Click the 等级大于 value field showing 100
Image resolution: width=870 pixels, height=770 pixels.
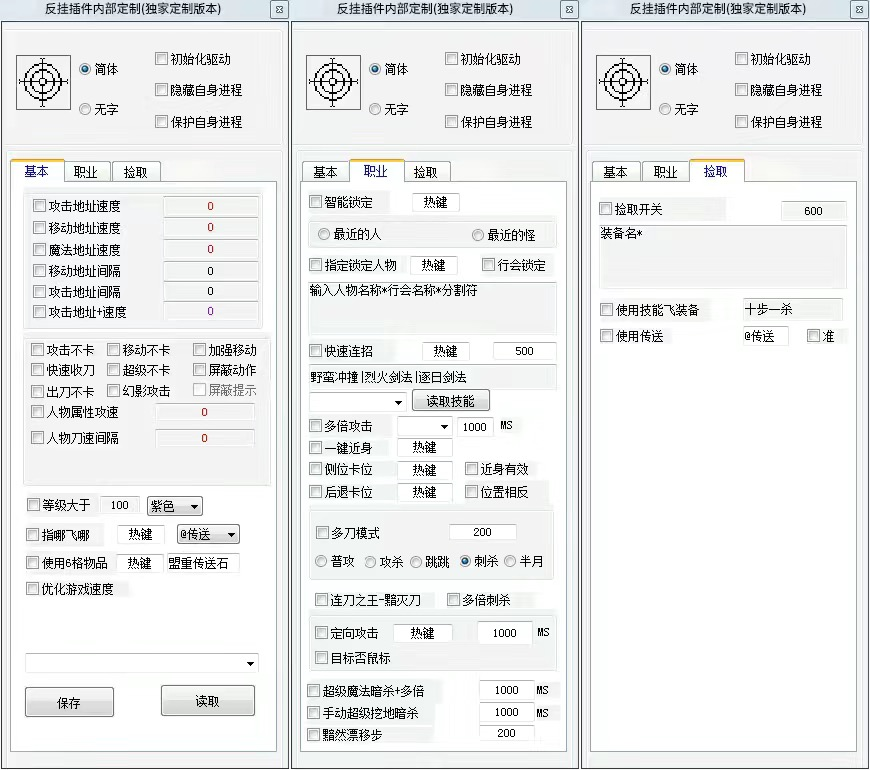coord(119,505)
